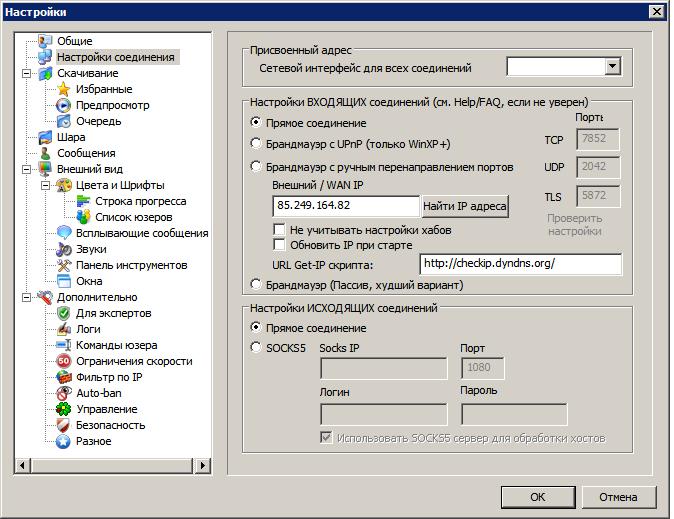
Task: Click the TCP port field
Action: coord(598,139)
